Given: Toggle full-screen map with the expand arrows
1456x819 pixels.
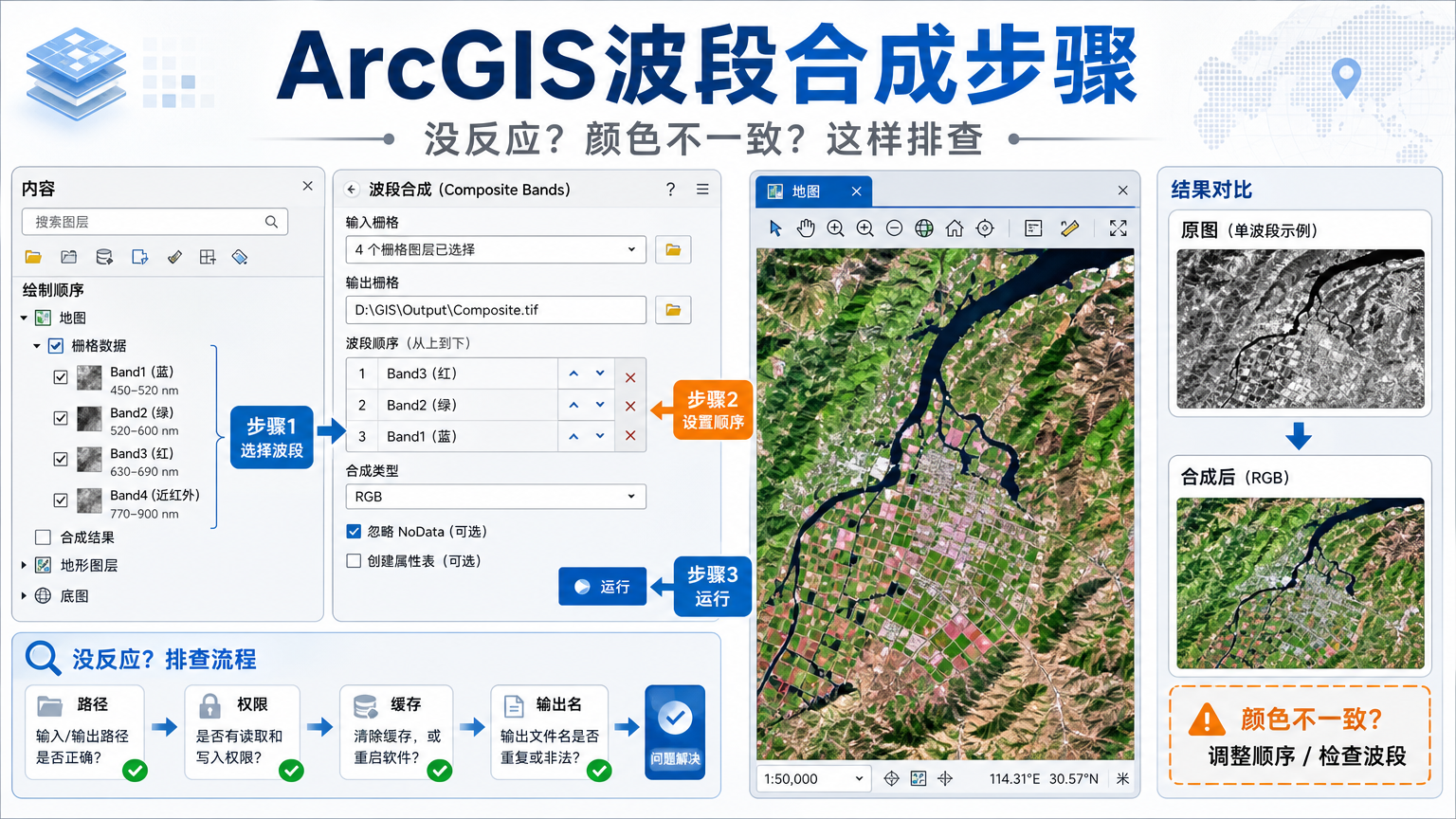Looking at the screenshot, I should coord(1119,228).
